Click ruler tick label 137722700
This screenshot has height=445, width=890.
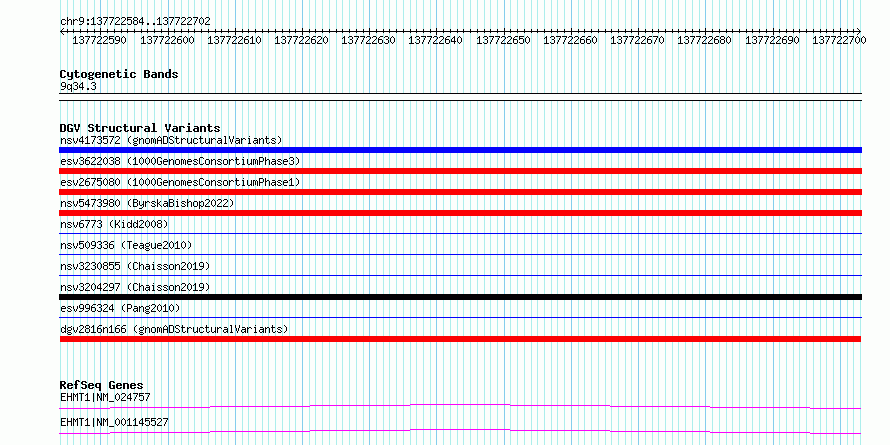pyautogui.click(x=839, y=40)
